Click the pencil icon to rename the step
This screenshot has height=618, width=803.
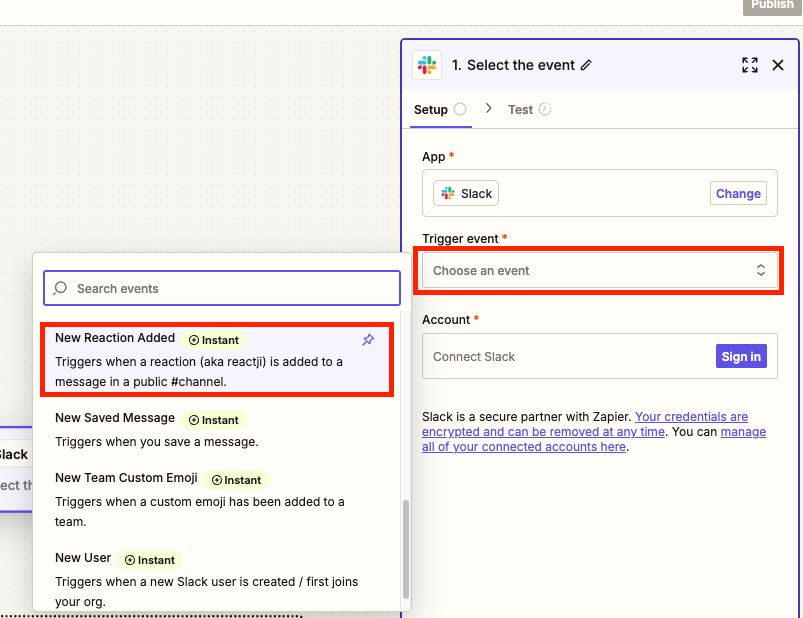(586, 65)
